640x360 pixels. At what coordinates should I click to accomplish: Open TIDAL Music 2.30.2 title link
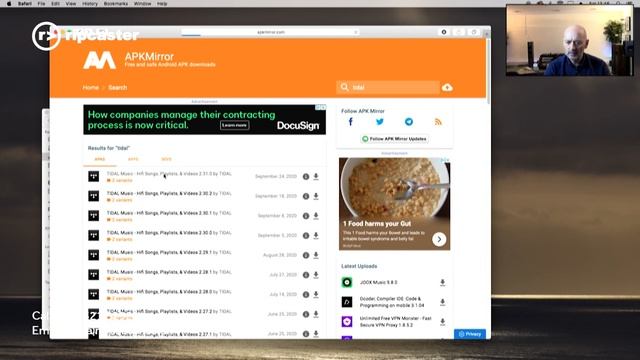pyautogui.click(x=159, y=193)
